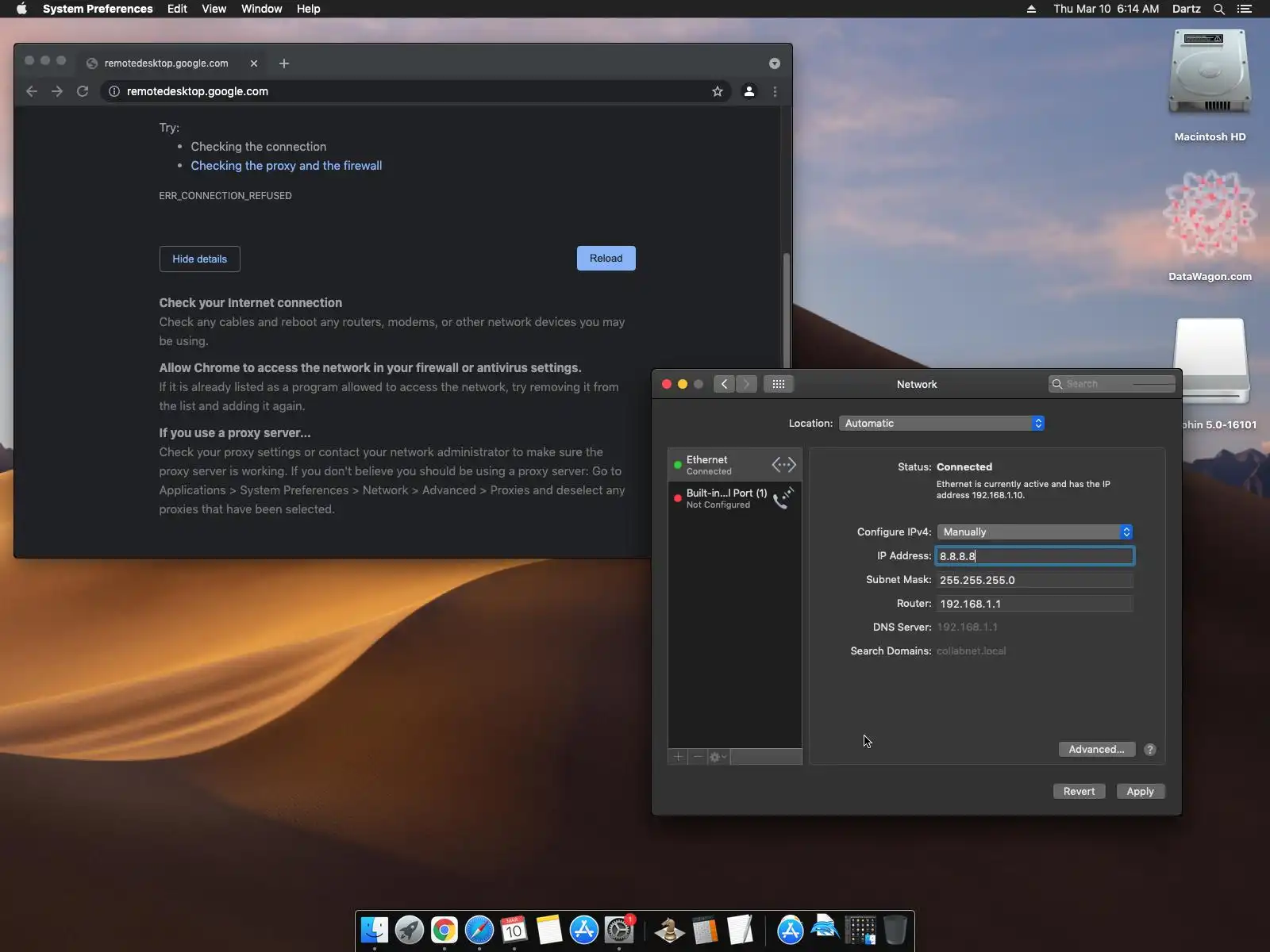Click the date and time in menu bar
1270x952 pixels.
(1106, 9)
